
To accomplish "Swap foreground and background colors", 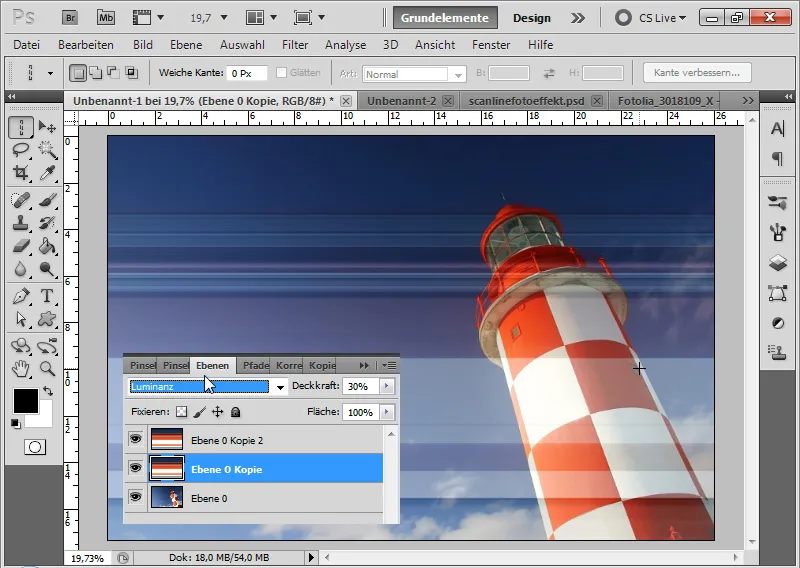I will (x=47, y=391).
